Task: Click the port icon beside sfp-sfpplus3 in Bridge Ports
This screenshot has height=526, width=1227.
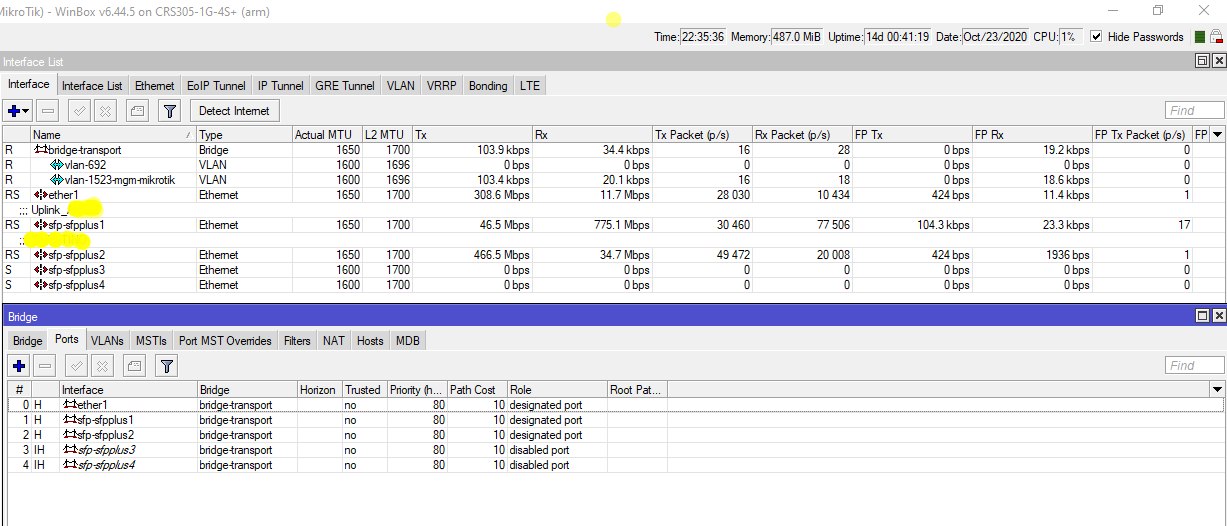Action: [69, 450]
